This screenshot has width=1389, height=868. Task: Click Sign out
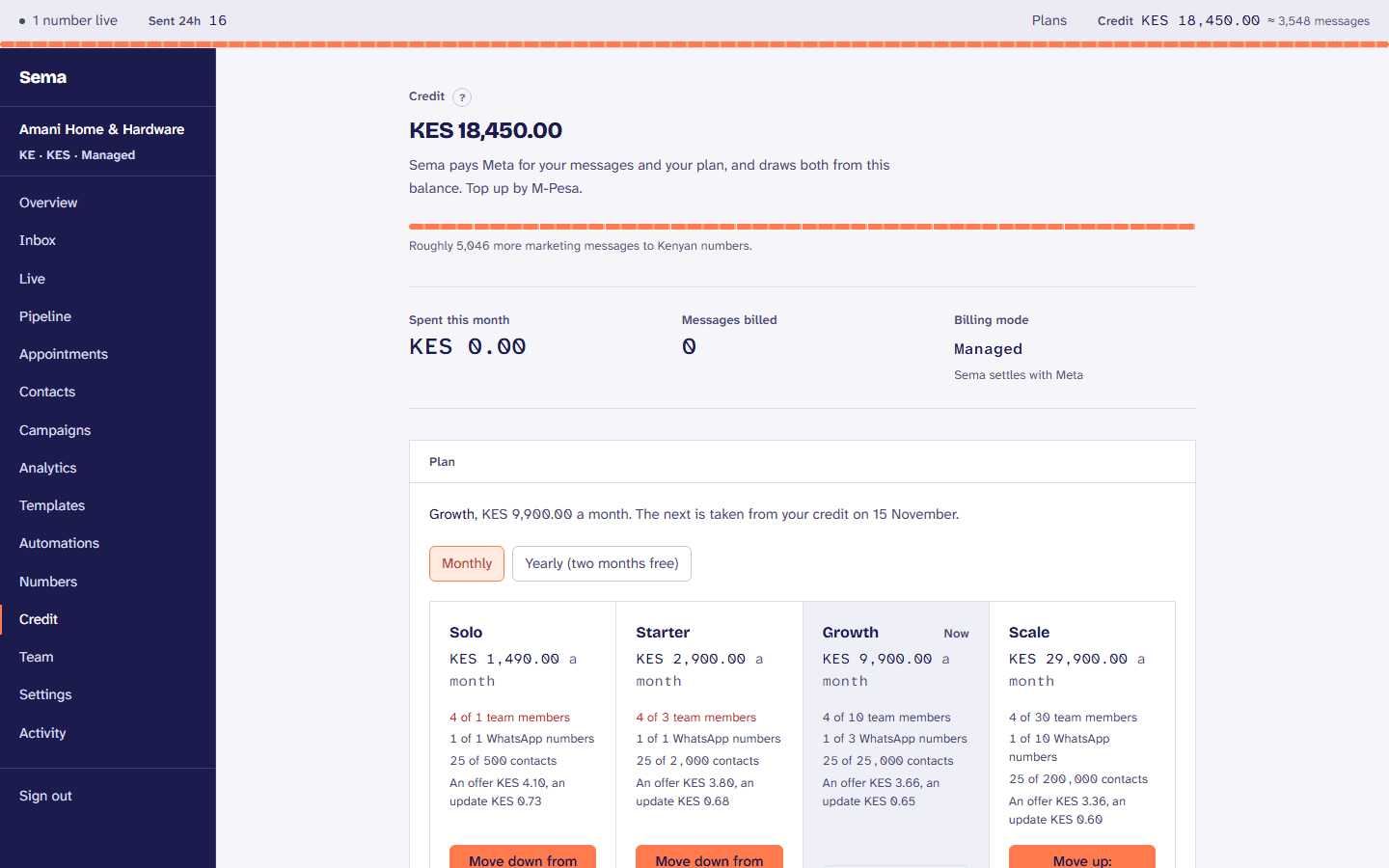coord(45,796)
